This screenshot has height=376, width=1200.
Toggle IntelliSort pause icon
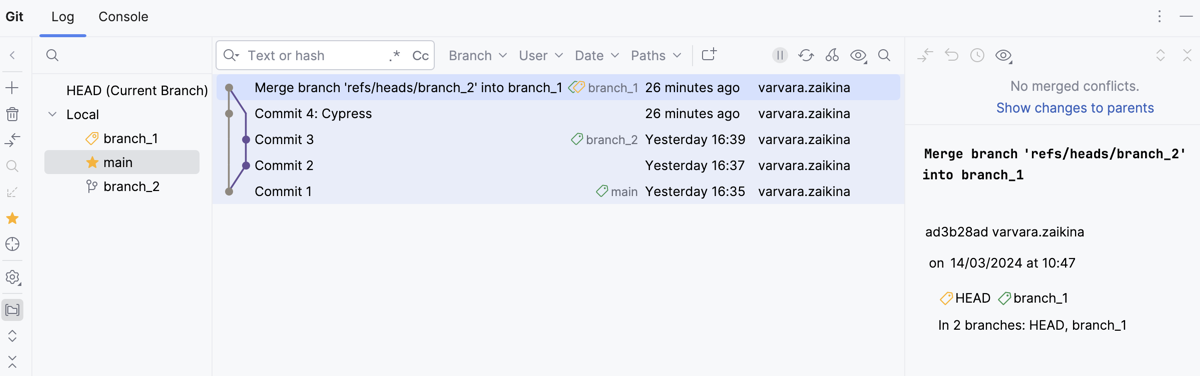point(780,56)
